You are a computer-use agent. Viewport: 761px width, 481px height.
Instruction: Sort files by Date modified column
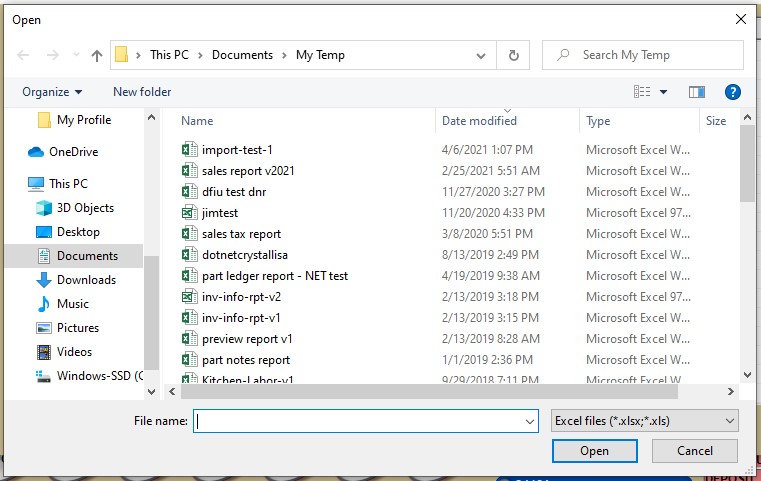pos(480,121)
